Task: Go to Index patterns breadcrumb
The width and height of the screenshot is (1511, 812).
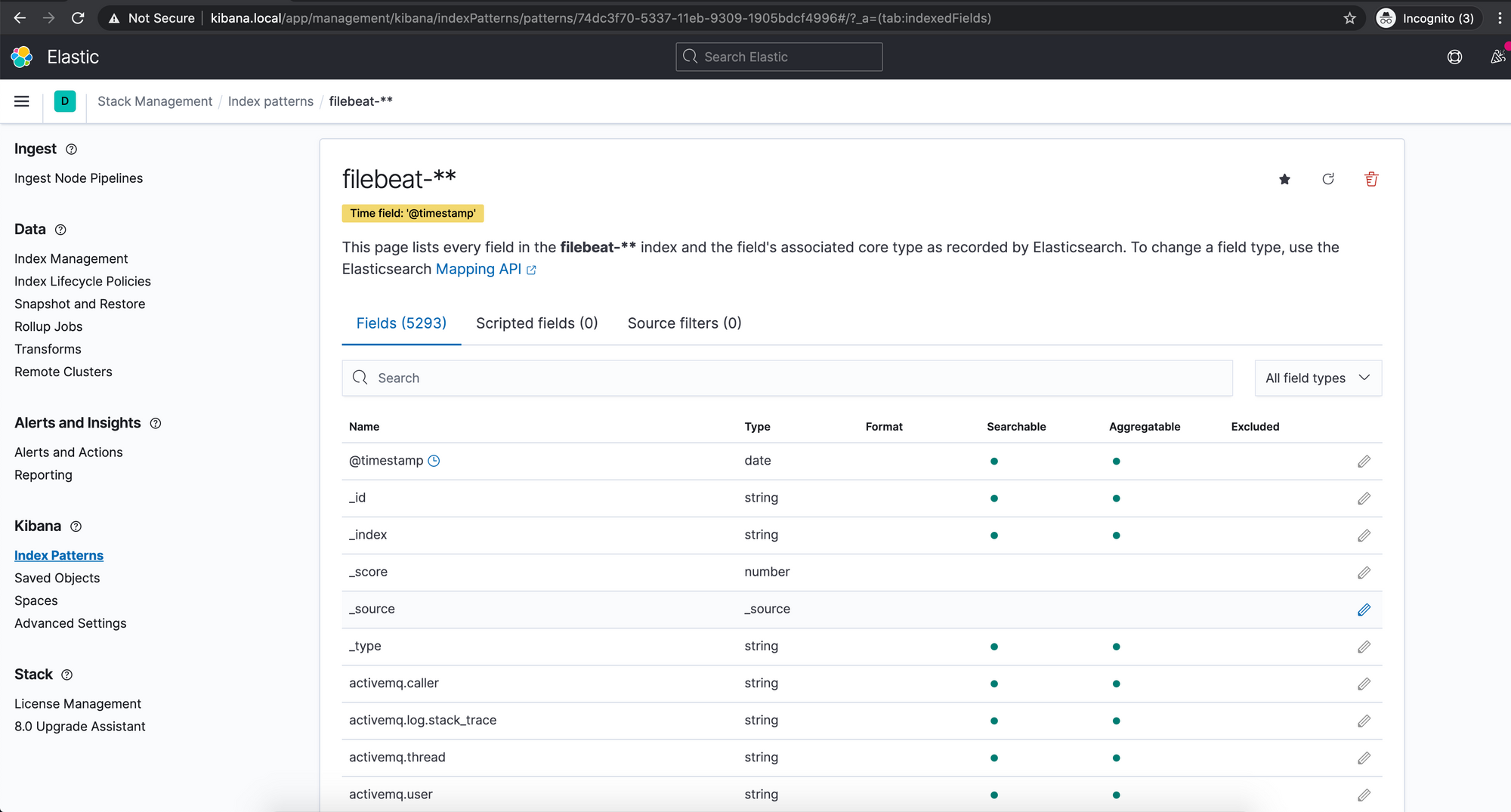Action: 270,101
